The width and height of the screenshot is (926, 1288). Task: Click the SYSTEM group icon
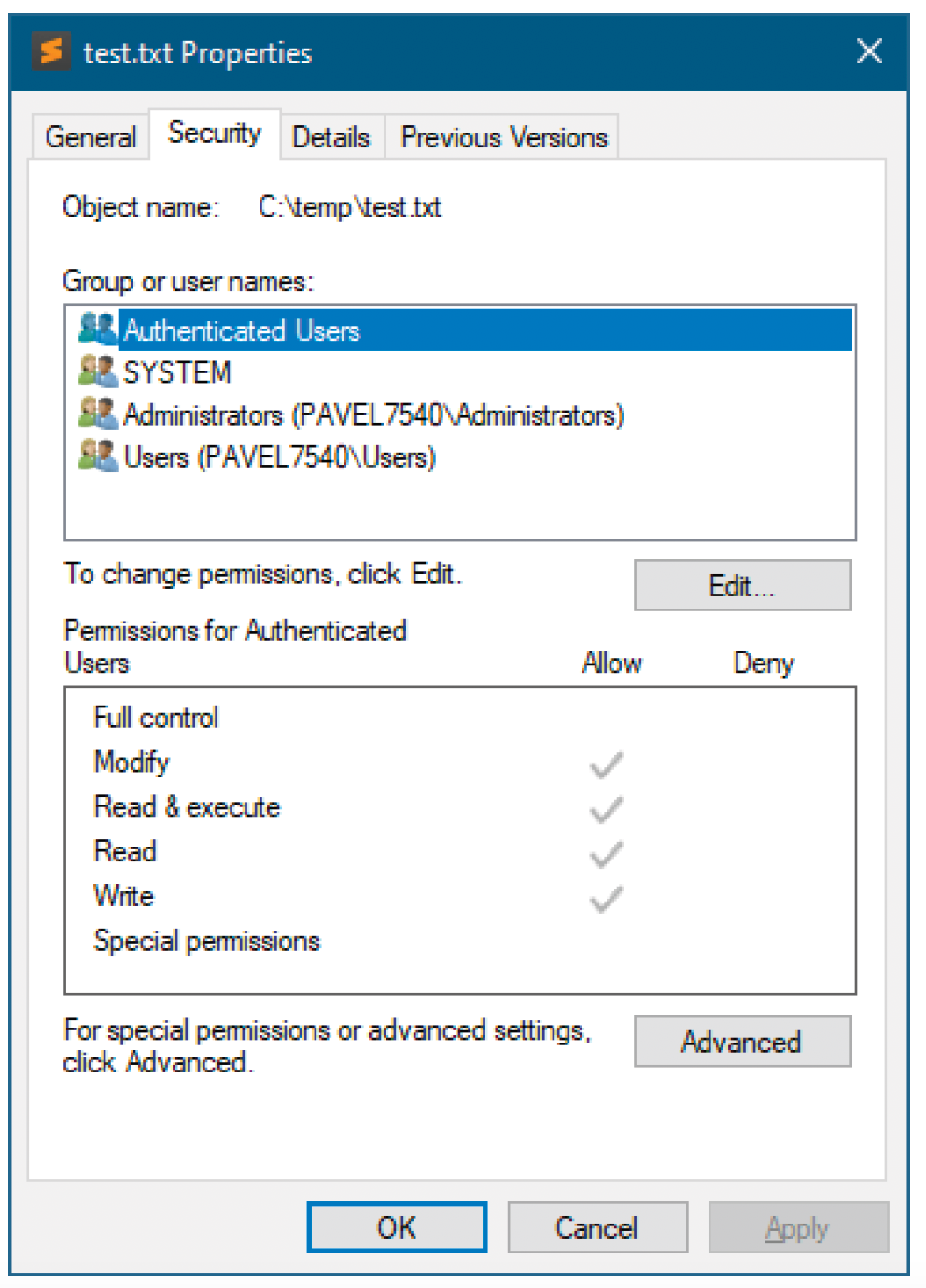tap(98, 371)
